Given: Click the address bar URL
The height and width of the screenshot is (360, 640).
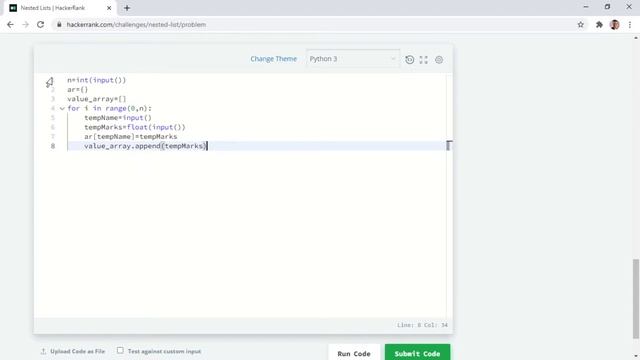Looking at the screenshot, I should coord(136,24).
